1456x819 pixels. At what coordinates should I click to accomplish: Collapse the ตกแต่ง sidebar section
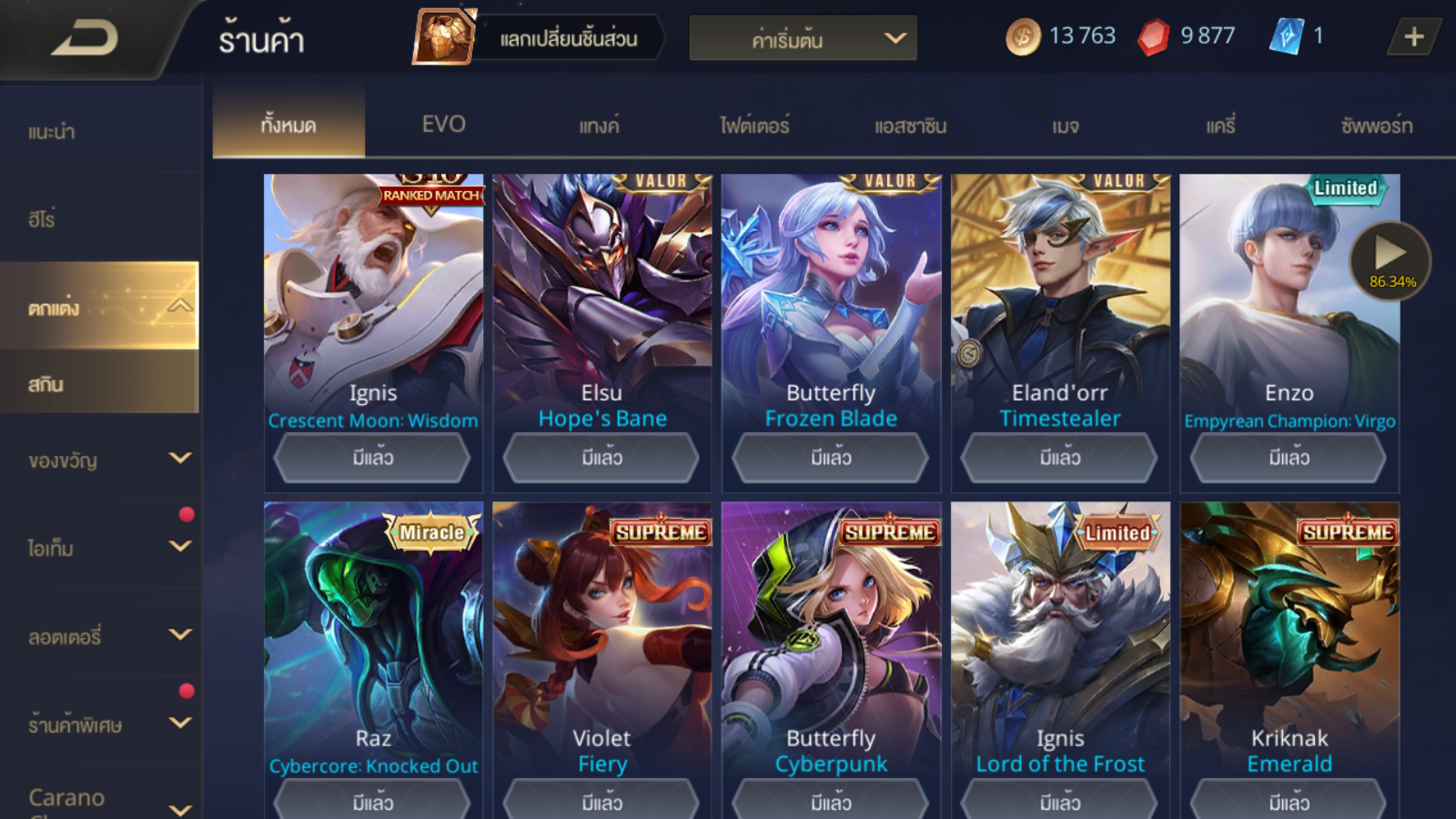(180, 306)
